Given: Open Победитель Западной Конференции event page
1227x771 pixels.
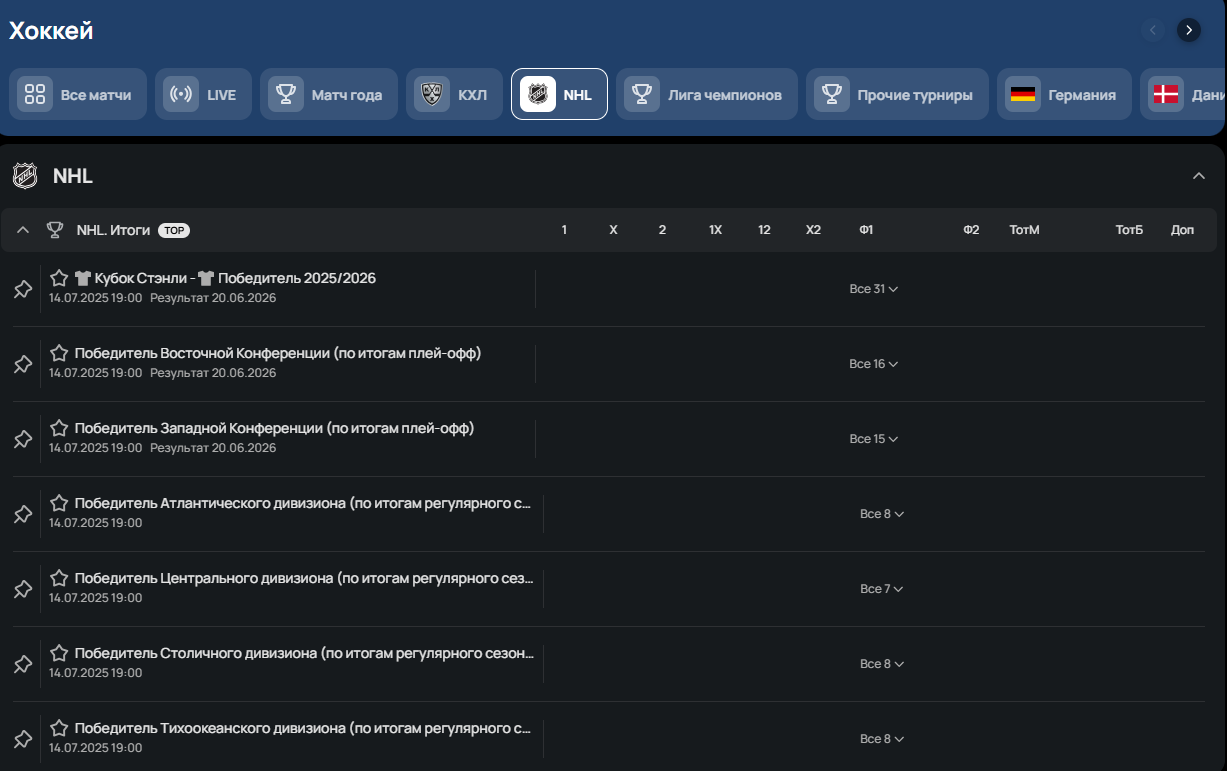Looking at the screenshot, I should 274,428.
